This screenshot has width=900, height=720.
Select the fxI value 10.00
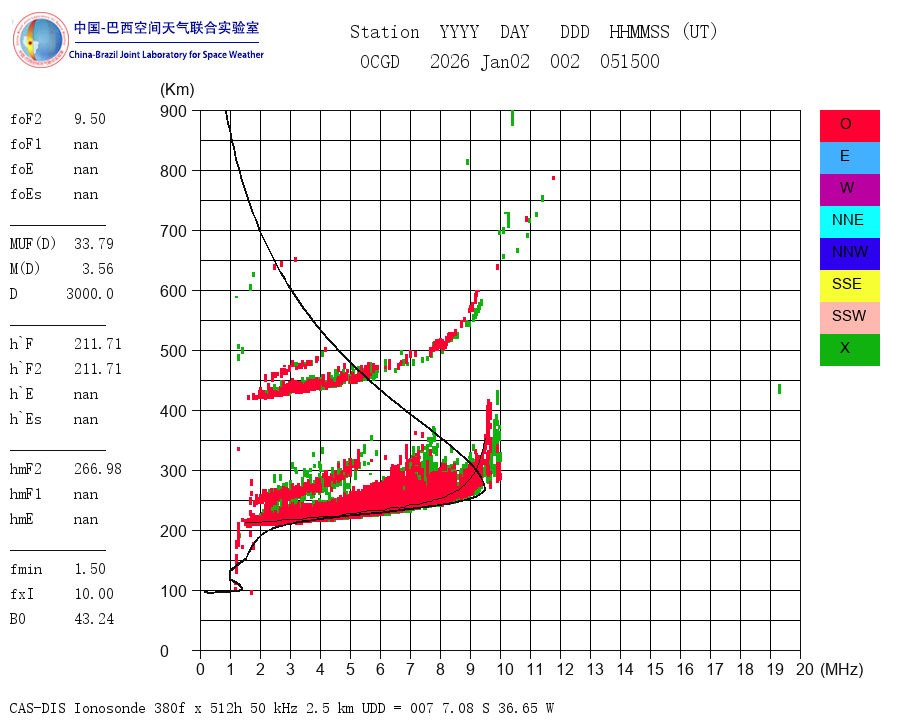(x=94, y=594)
